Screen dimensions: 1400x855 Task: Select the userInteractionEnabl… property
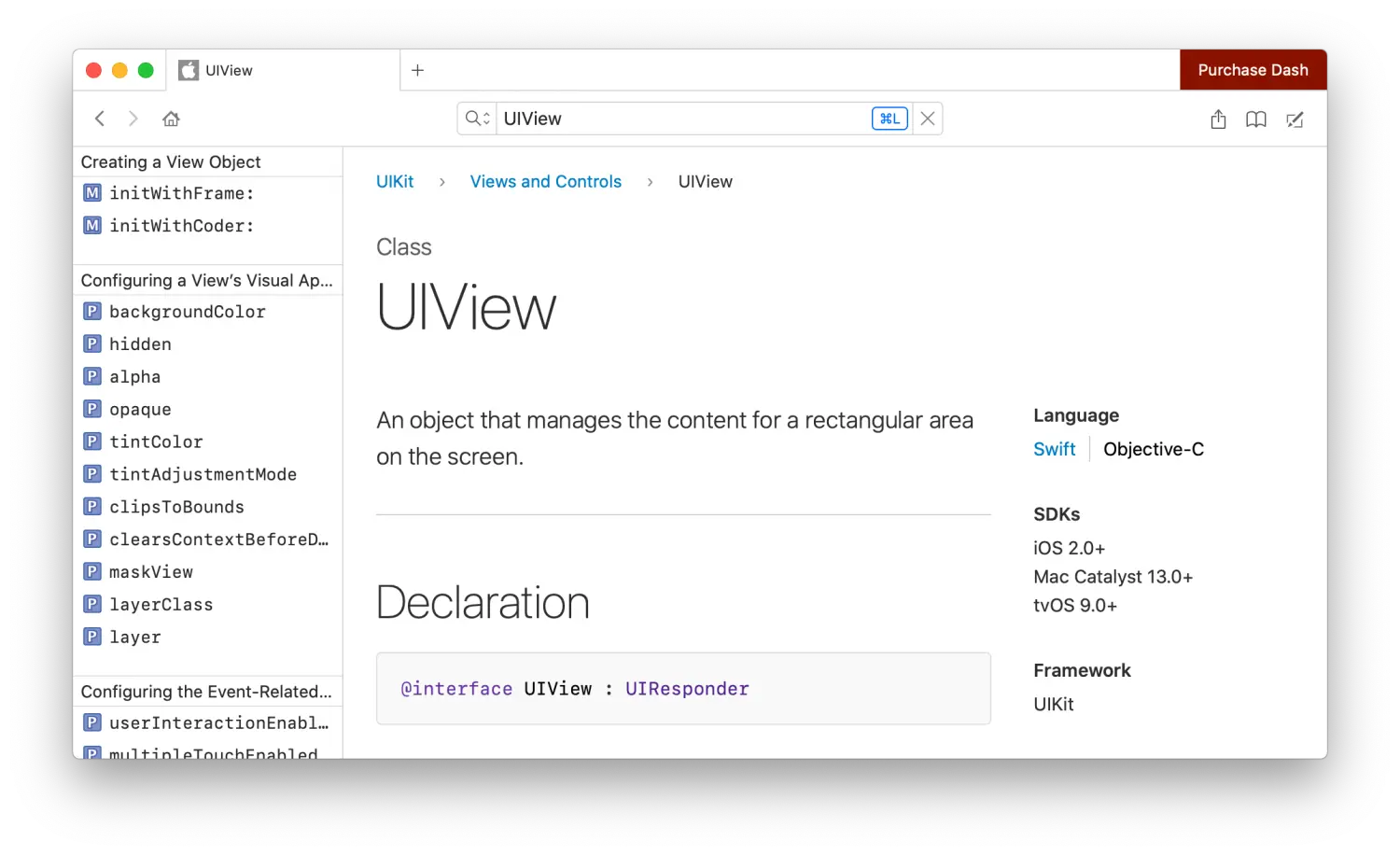tap(207, 723)
